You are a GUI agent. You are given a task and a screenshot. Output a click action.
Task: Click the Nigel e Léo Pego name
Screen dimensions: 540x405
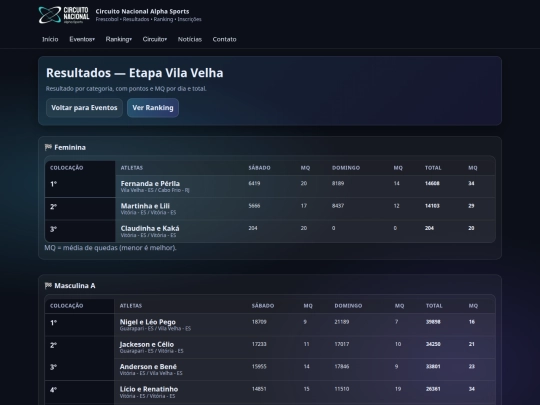click(x=148, y=322)
